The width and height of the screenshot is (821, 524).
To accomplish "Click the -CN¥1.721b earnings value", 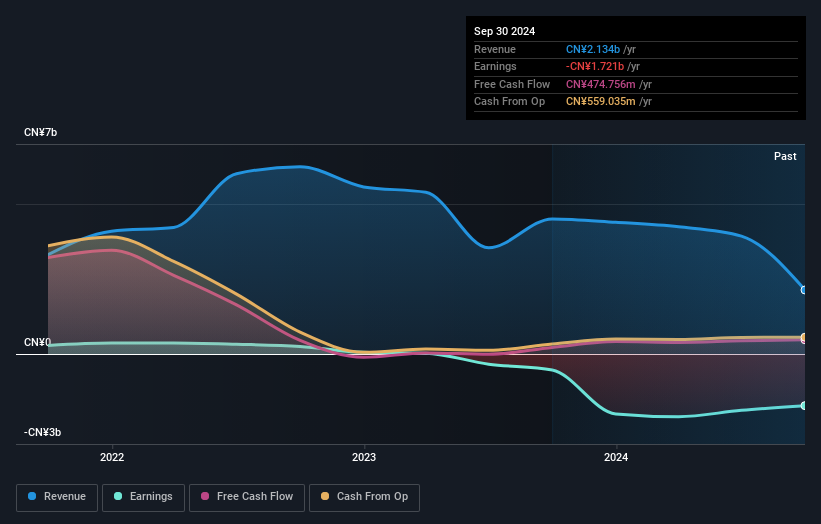I will (x=595, y=66).
